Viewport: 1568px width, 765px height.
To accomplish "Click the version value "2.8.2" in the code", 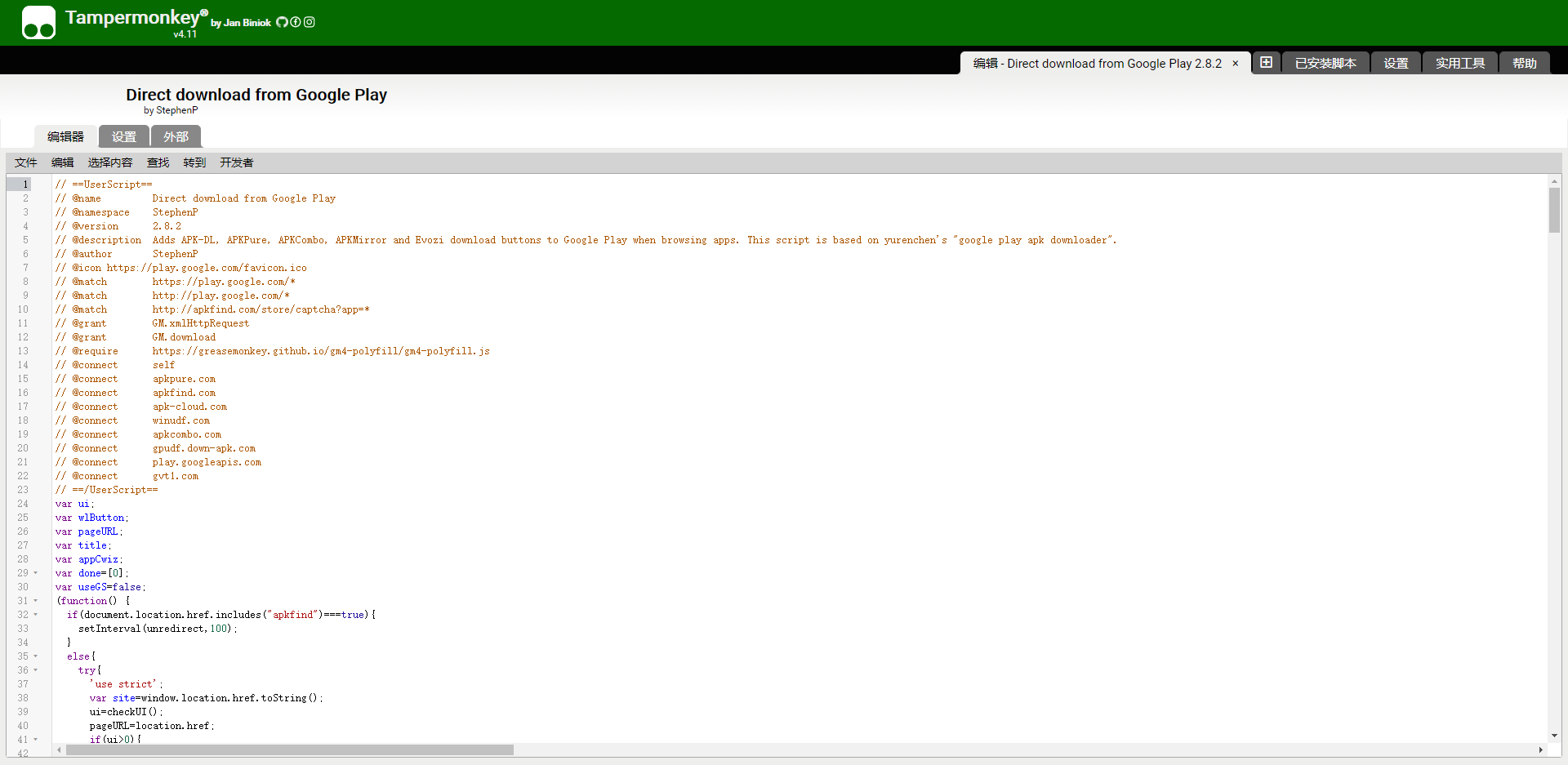I will 167,226.
